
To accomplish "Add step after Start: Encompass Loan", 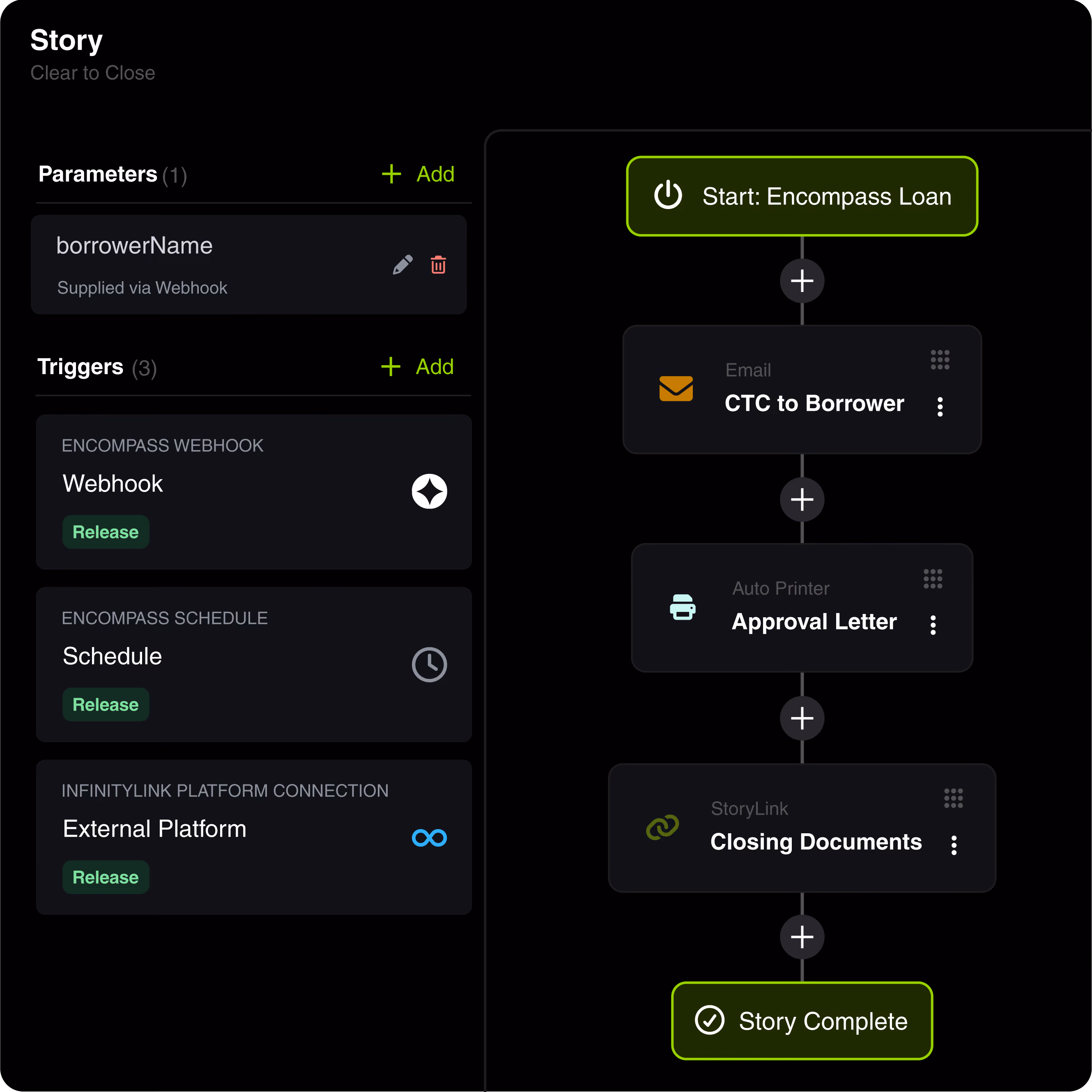I will (802, 281).
